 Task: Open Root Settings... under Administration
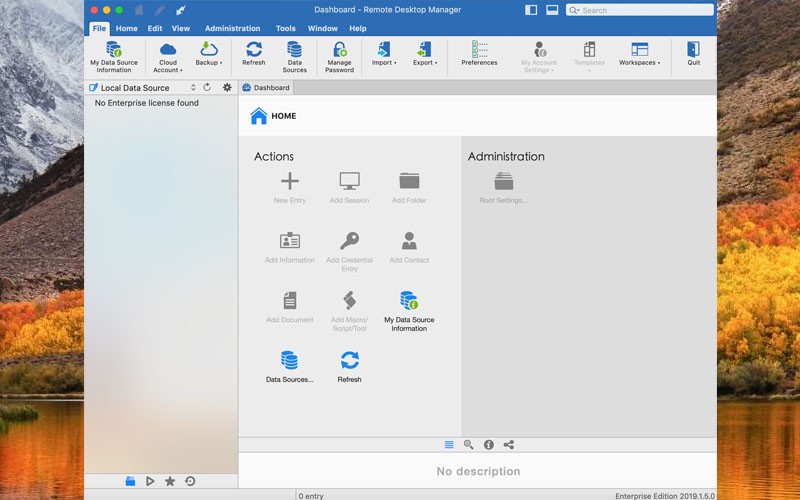(504, 188)
